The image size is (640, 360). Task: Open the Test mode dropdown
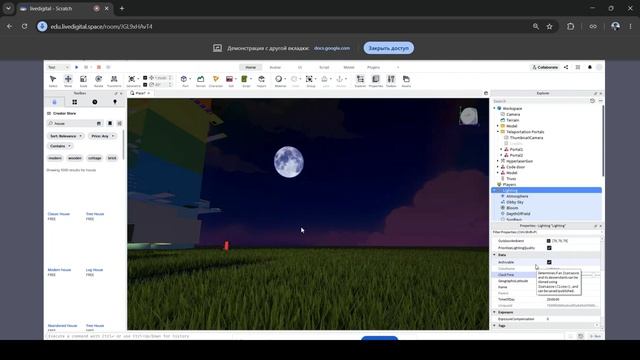tap(58, 67)
